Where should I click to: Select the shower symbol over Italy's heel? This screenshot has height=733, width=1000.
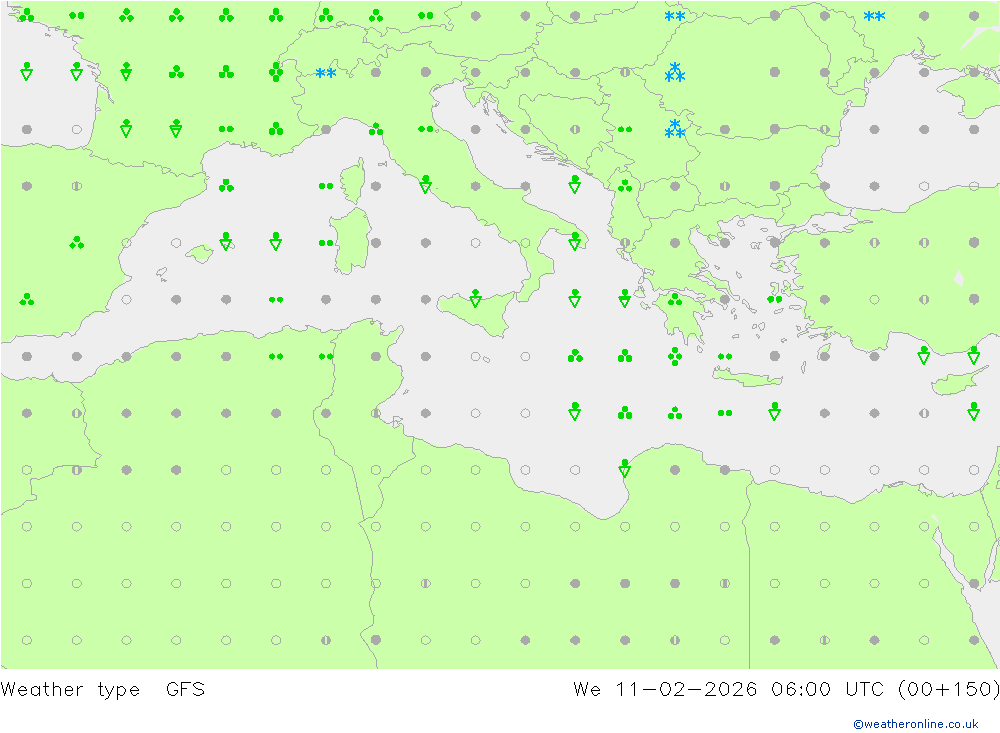pos(575,241)
